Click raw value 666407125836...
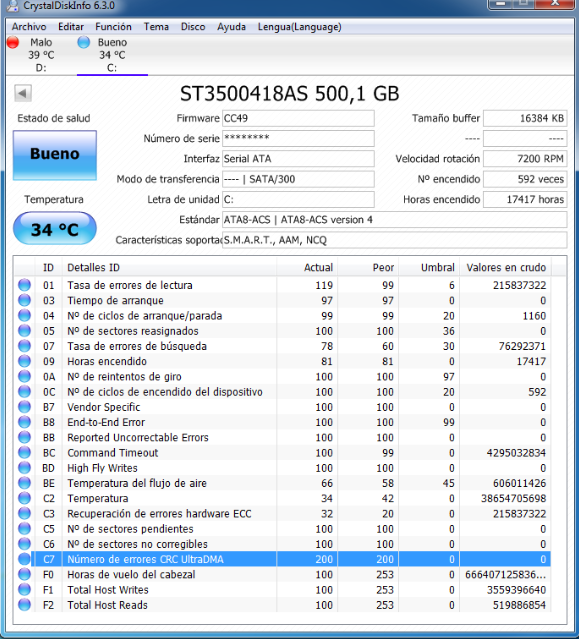 click(x=506, y=575)
